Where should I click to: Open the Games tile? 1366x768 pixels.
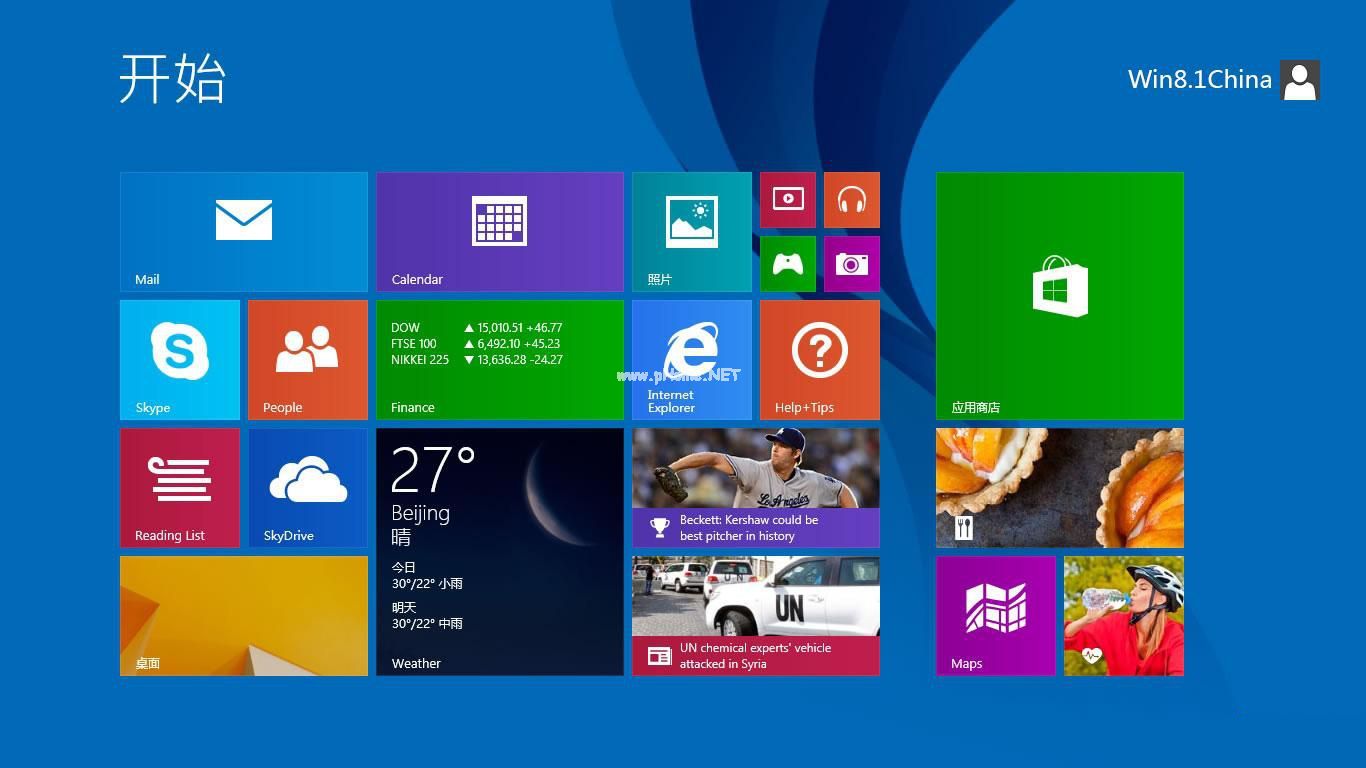(788, 264)
